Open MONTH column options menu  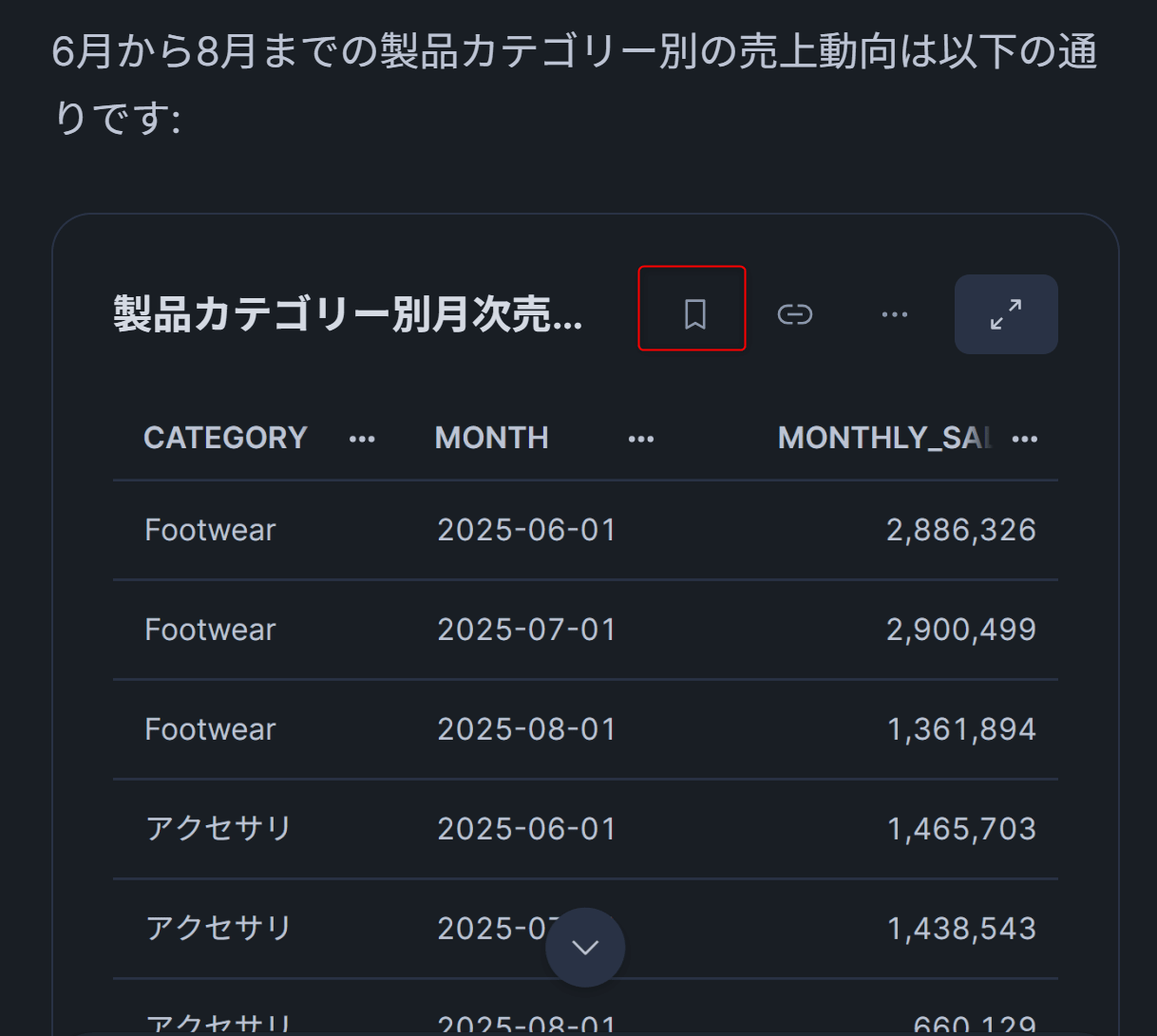coord(641,439)
